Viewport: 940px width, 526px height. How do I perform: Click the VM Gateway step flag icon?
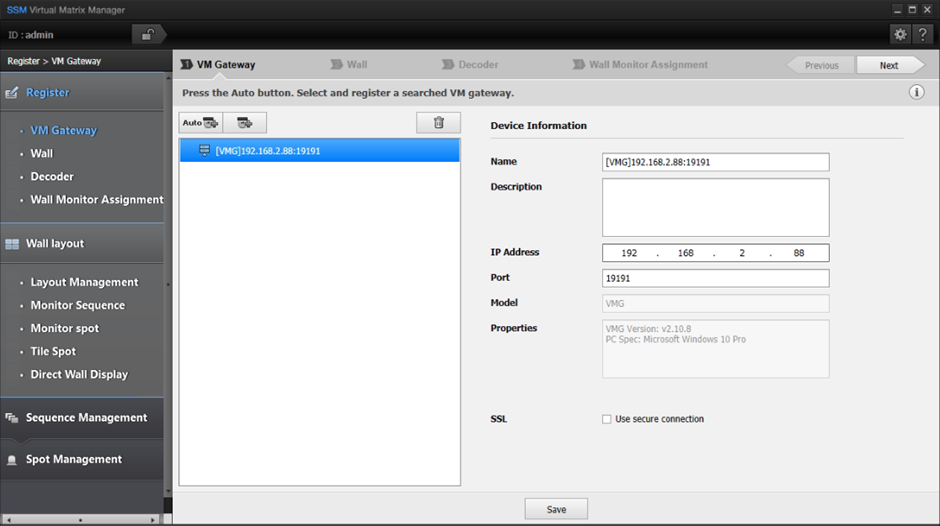pos(187,64)
